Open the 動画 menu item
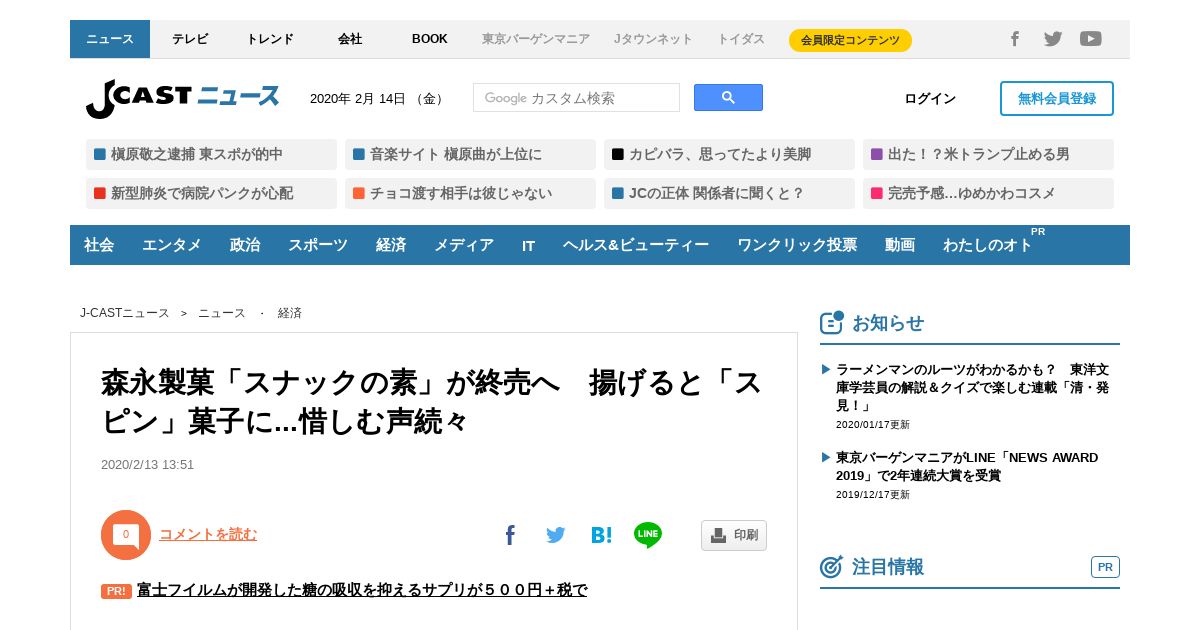 (x=900, y=245)
